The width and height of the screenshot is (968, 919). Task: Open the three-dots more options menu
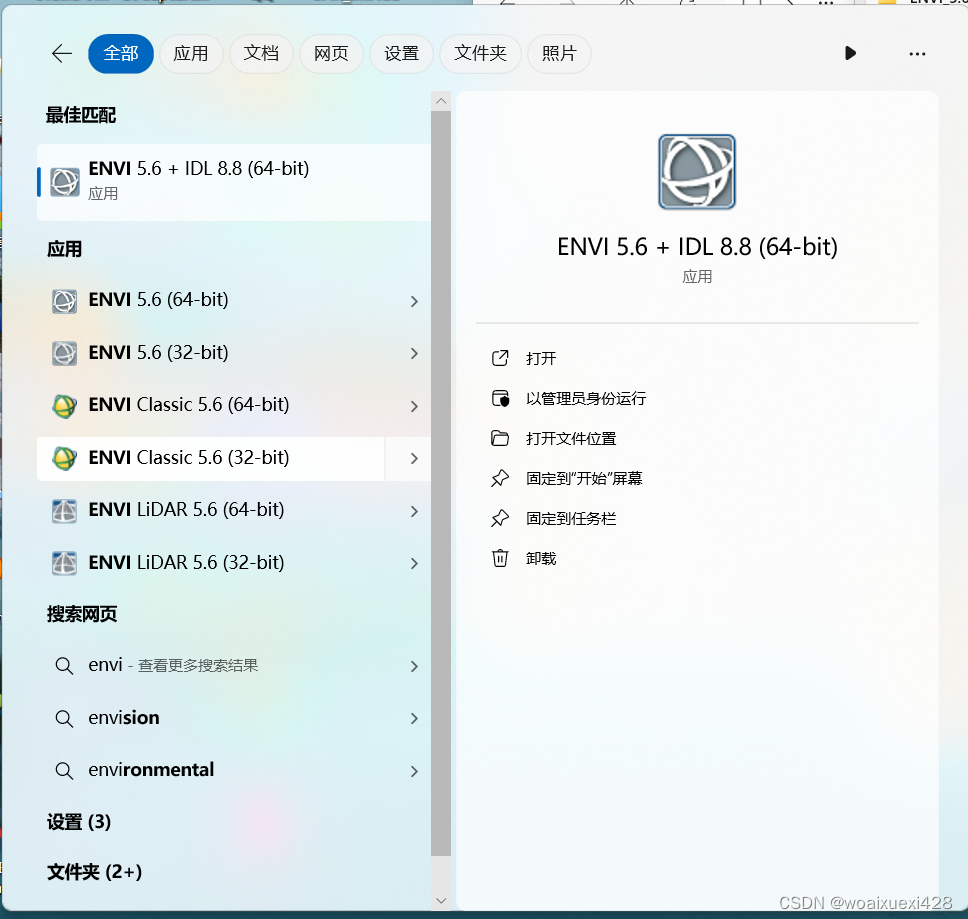(x=917, y=54)
